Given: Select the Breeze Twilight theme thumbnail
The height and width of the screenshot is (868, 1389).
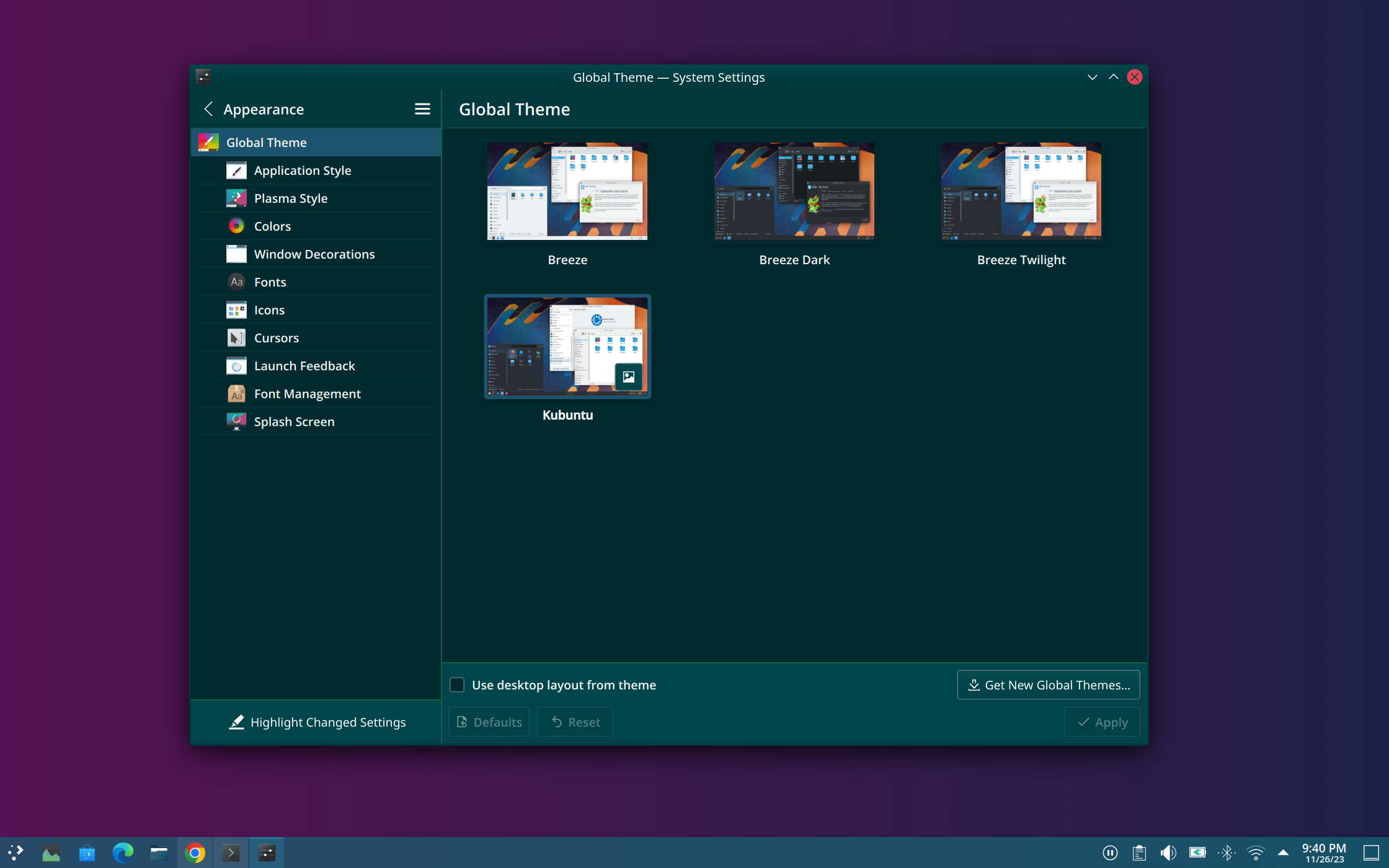Looking at the screenshot, I should (x=1021, y=191).
